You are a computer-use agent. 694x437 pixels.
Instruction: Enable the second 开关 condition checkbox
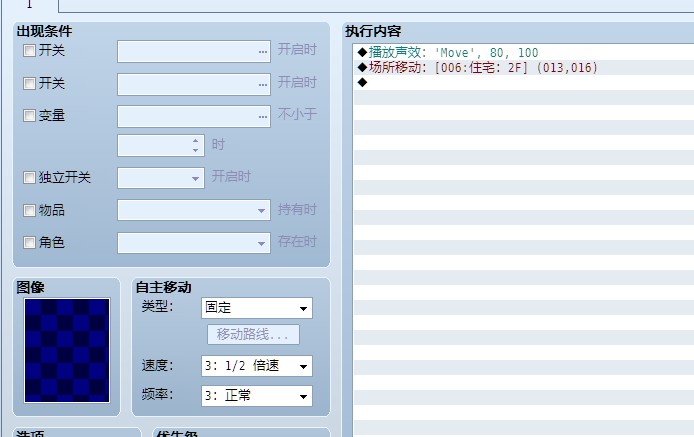[29, 83]
